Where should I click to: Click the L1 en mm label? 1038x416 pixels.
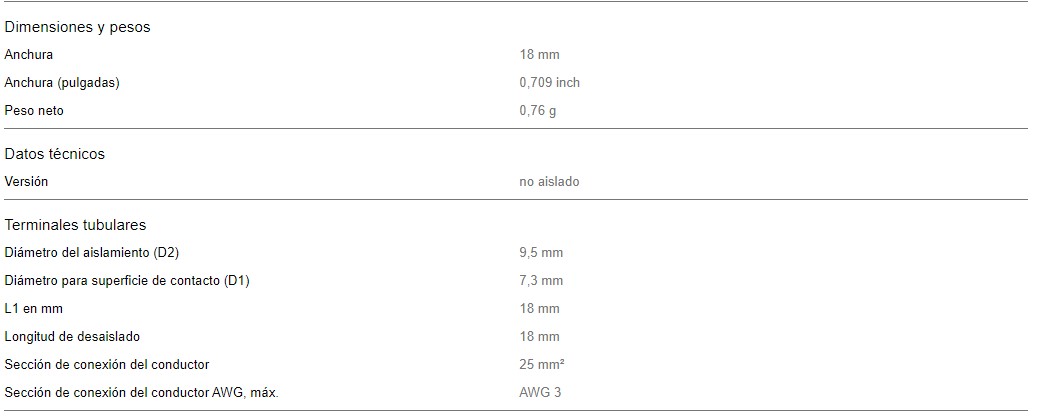(34, 309)
